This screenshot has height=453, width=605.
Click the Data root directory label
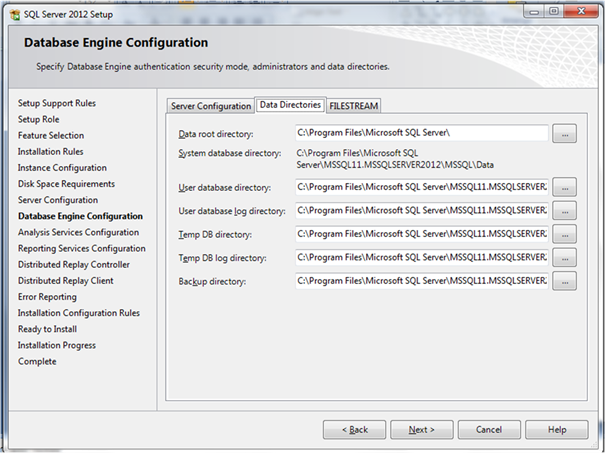(x=216, y=134)
